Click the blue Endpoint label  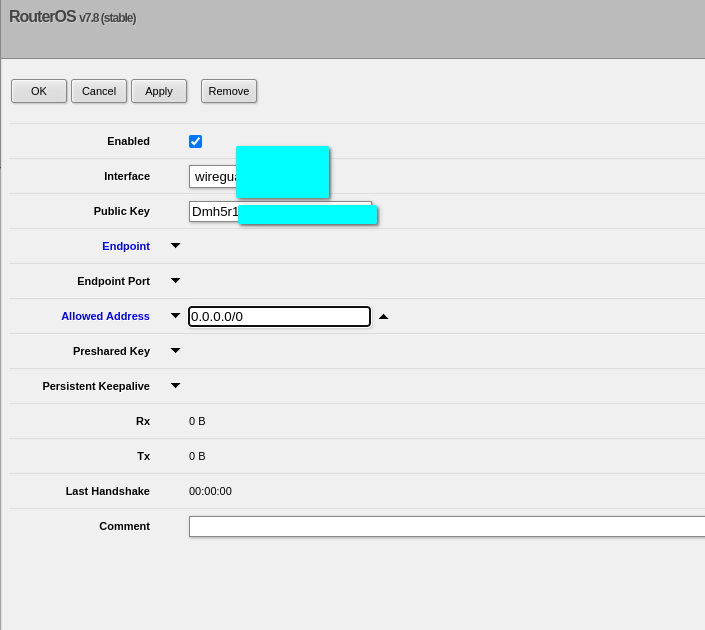coord(126,246)
